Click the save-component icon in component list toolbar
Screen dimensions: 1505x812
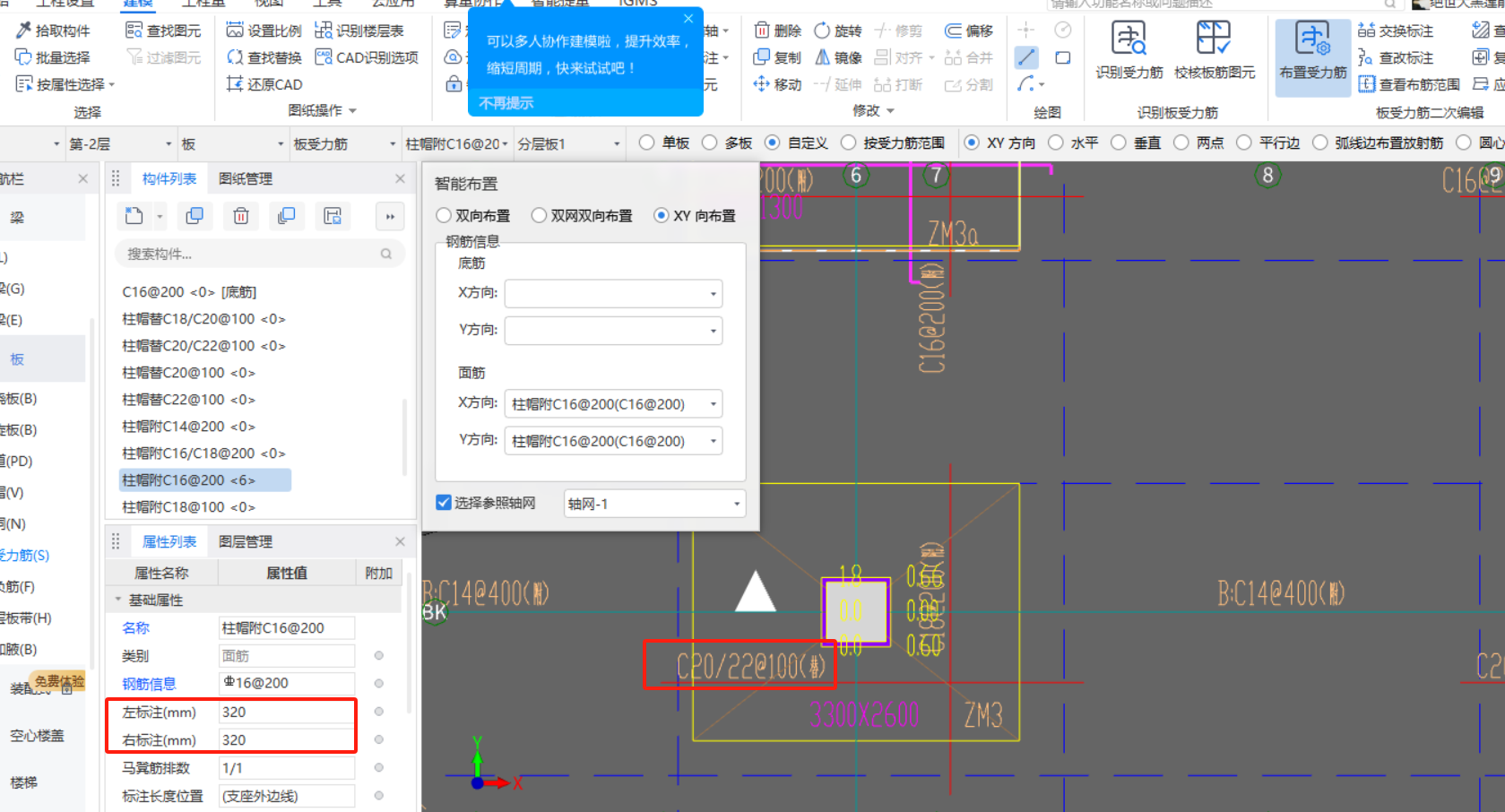333,216
